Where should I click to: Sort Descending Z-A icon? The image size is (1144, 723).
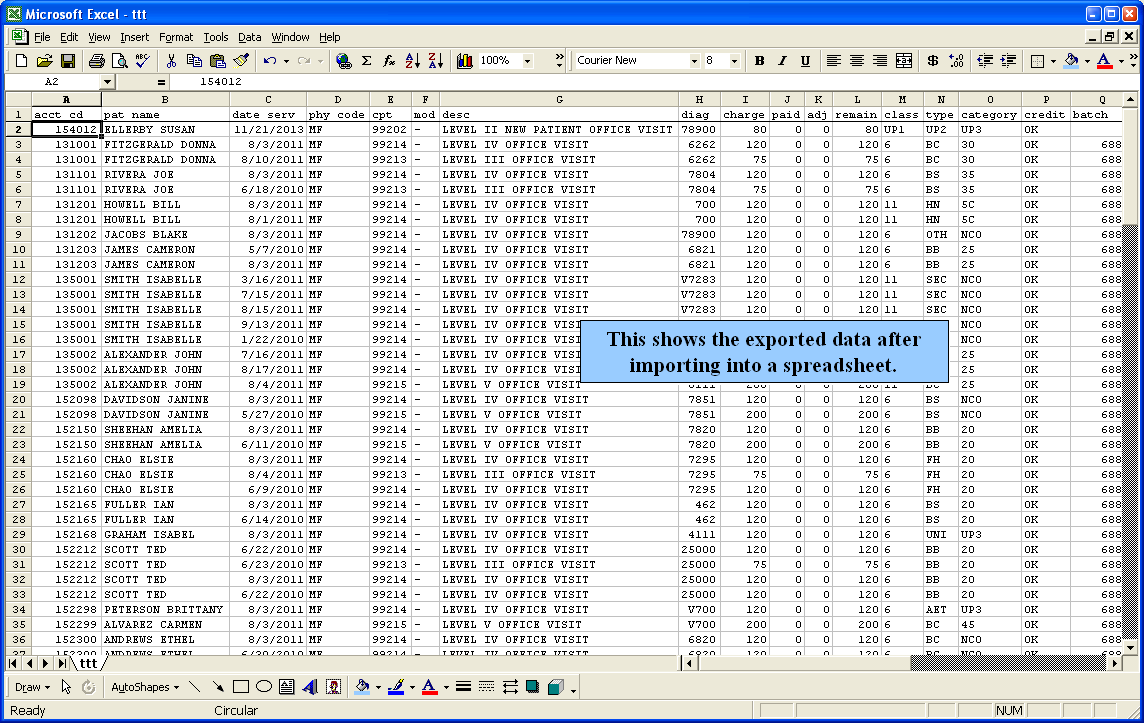(436, 61)
